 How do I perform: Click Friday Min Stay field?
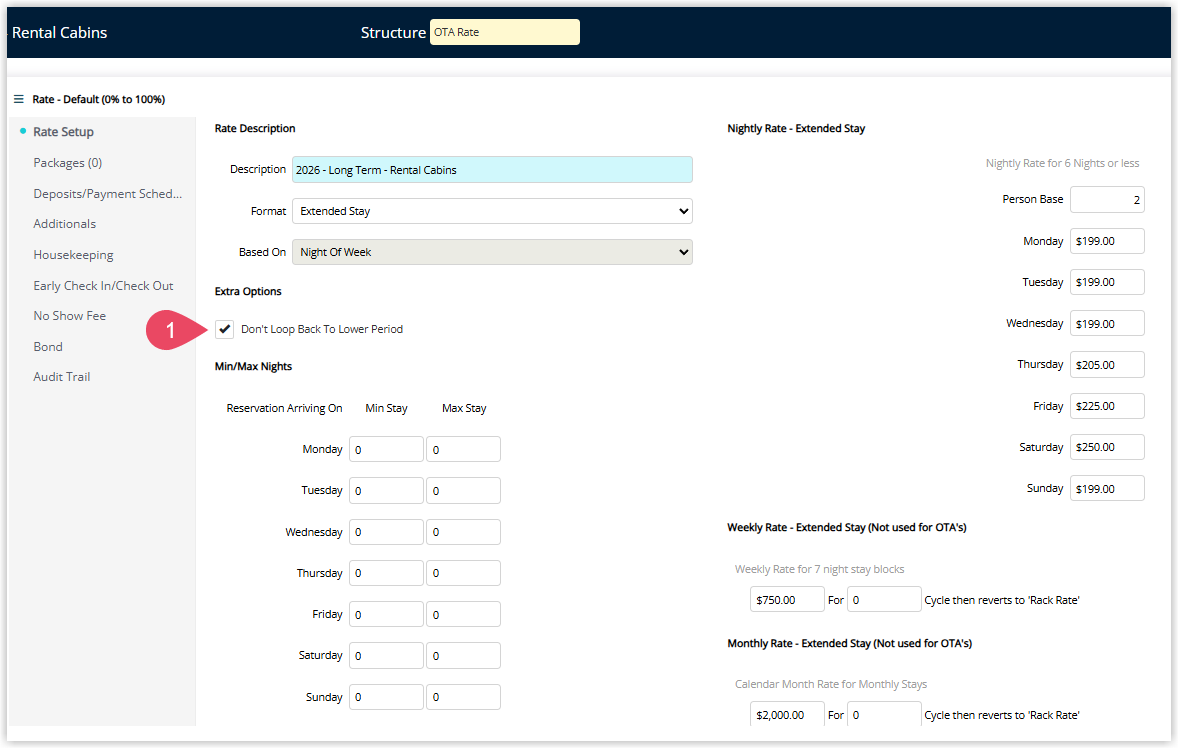pos(386,614)
